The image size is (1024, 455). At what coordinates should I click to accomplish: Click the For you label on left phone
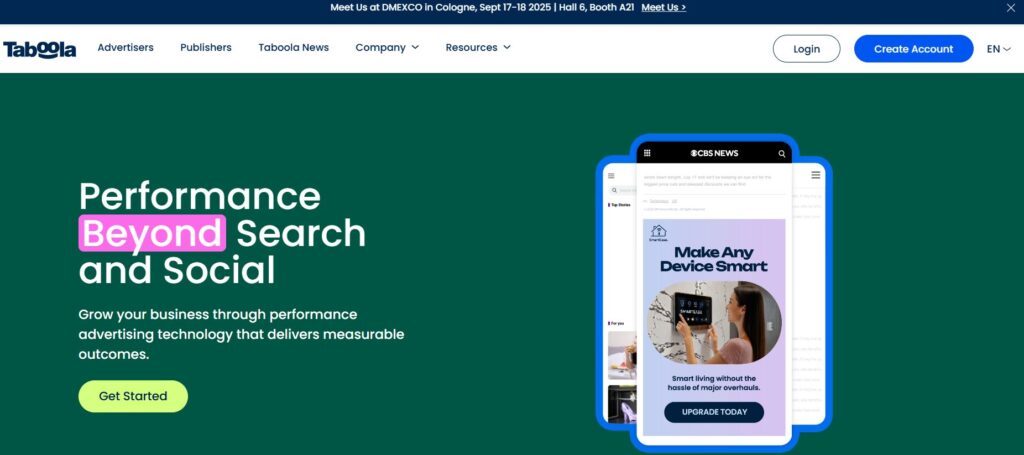[x=616, y=323]
